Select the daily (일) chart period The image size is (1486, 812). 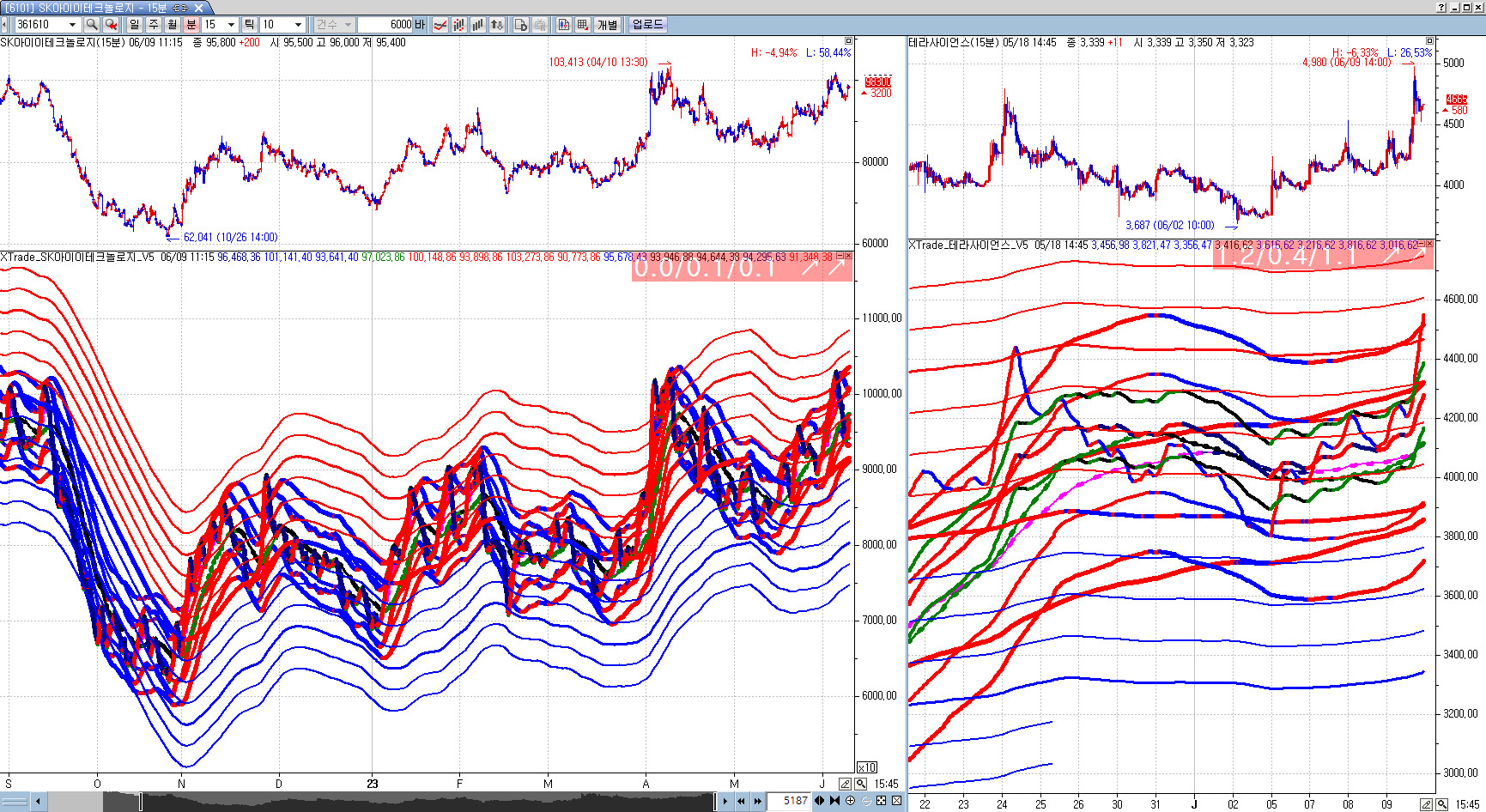(135, 25)
